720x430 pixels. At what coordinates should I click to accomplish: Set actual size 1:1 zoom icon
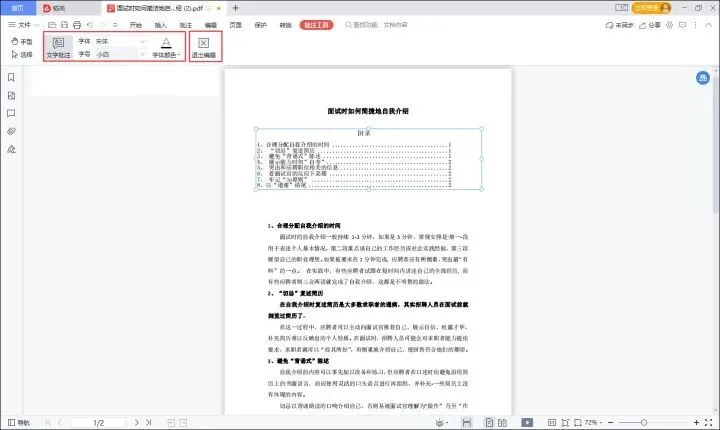coord(552,423)
